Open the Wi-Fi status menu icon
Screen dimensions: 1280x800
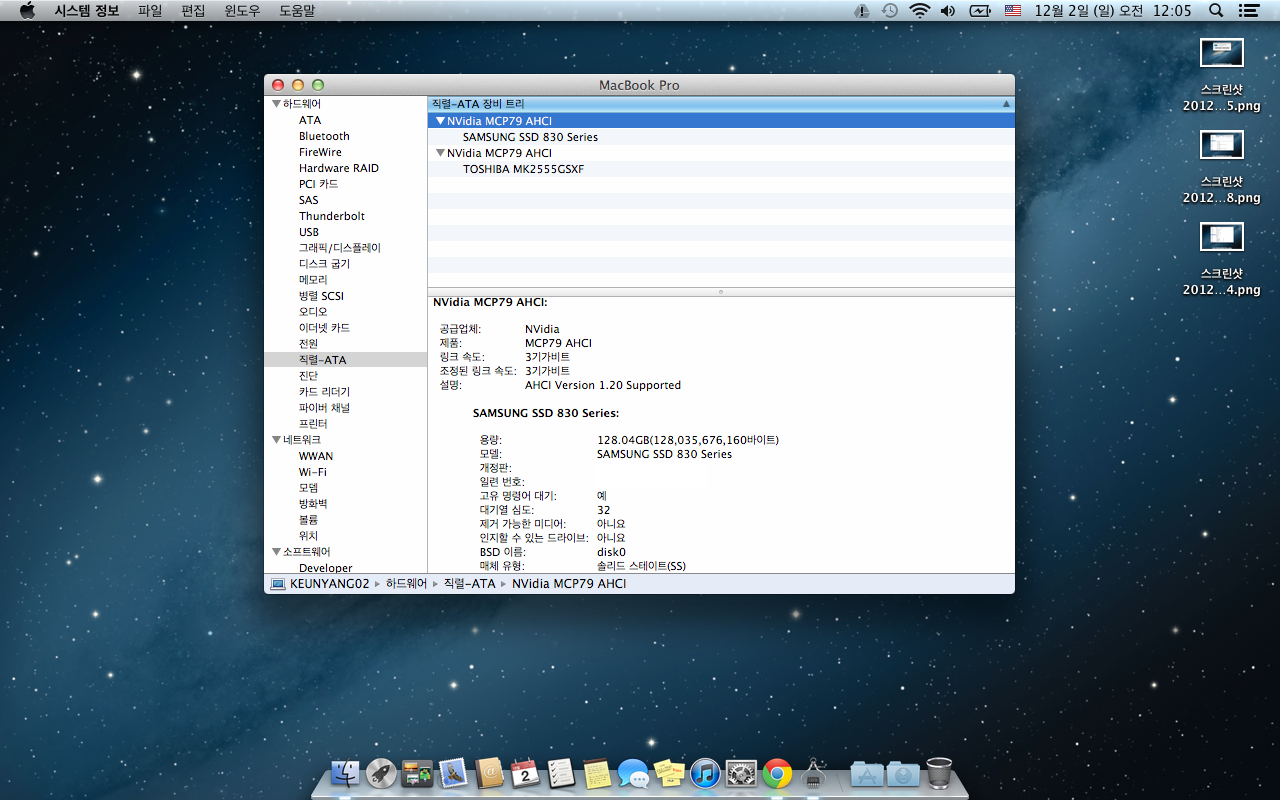click(x=919, y=10)
